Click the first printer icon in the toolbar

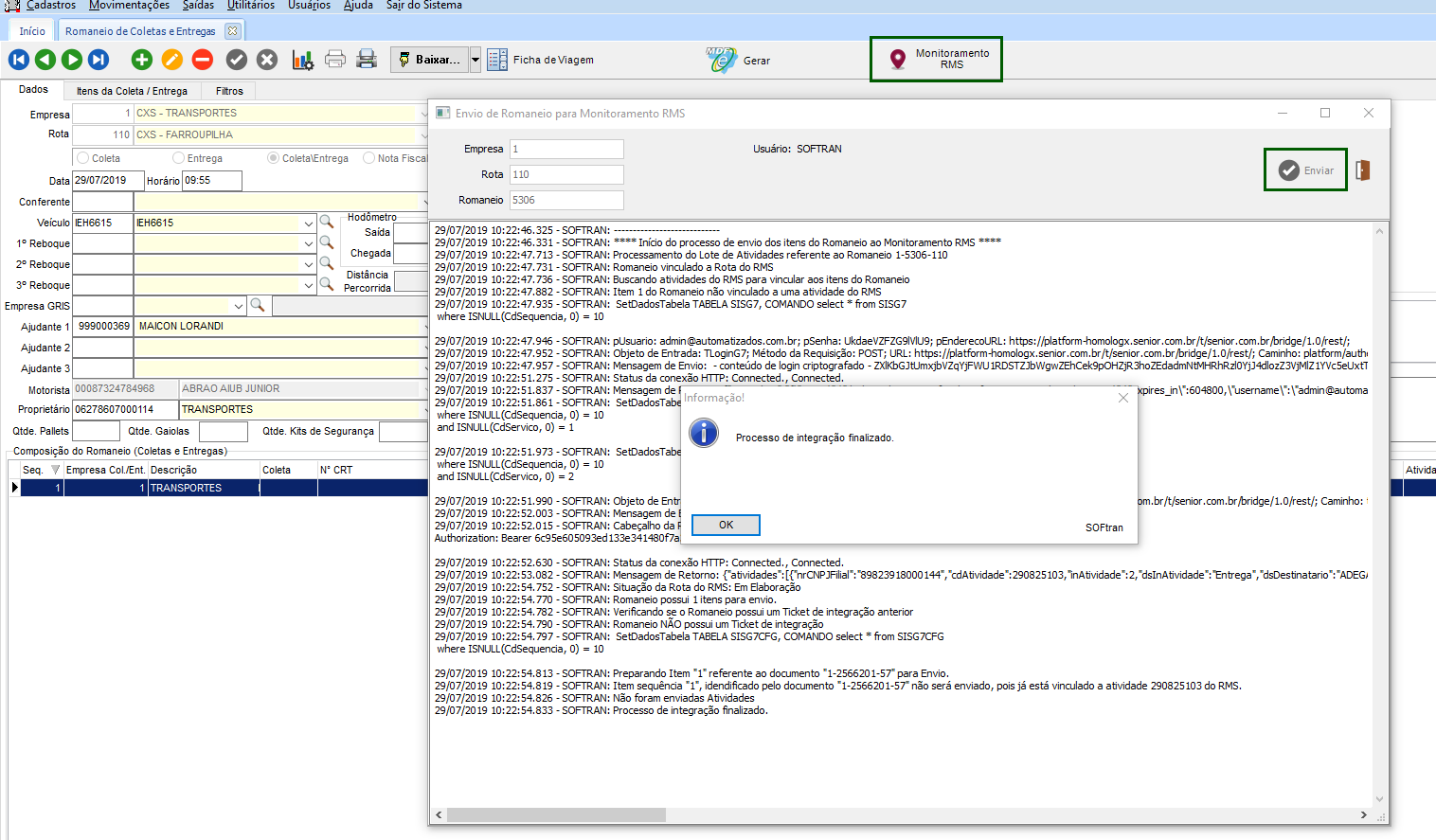335,60
